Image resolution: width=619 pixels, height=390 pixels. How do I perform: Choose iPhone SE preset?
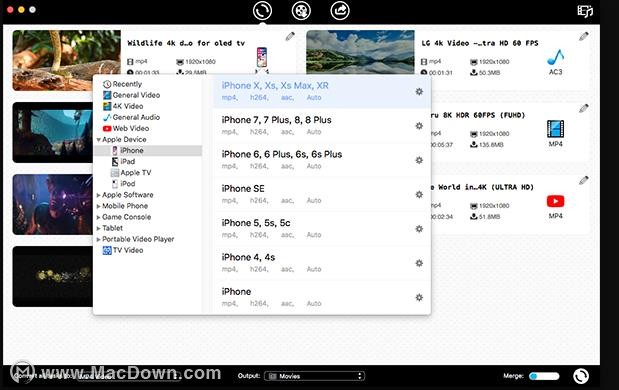coord(322,194)
